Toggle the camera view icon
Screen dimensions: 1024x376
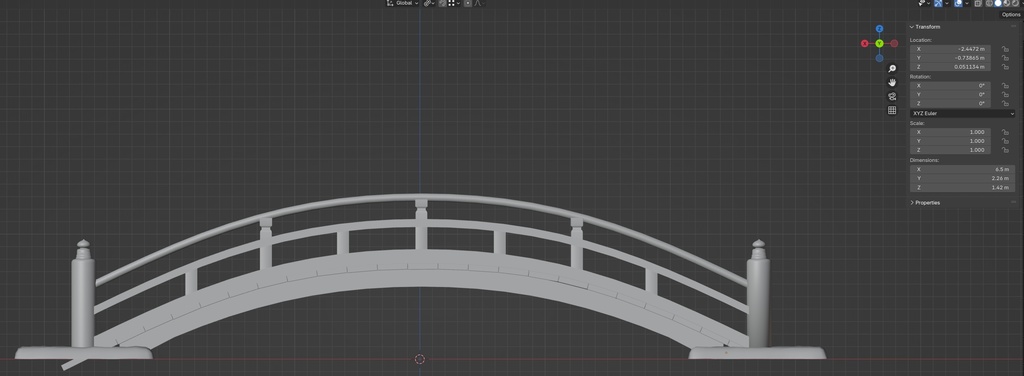892,97
